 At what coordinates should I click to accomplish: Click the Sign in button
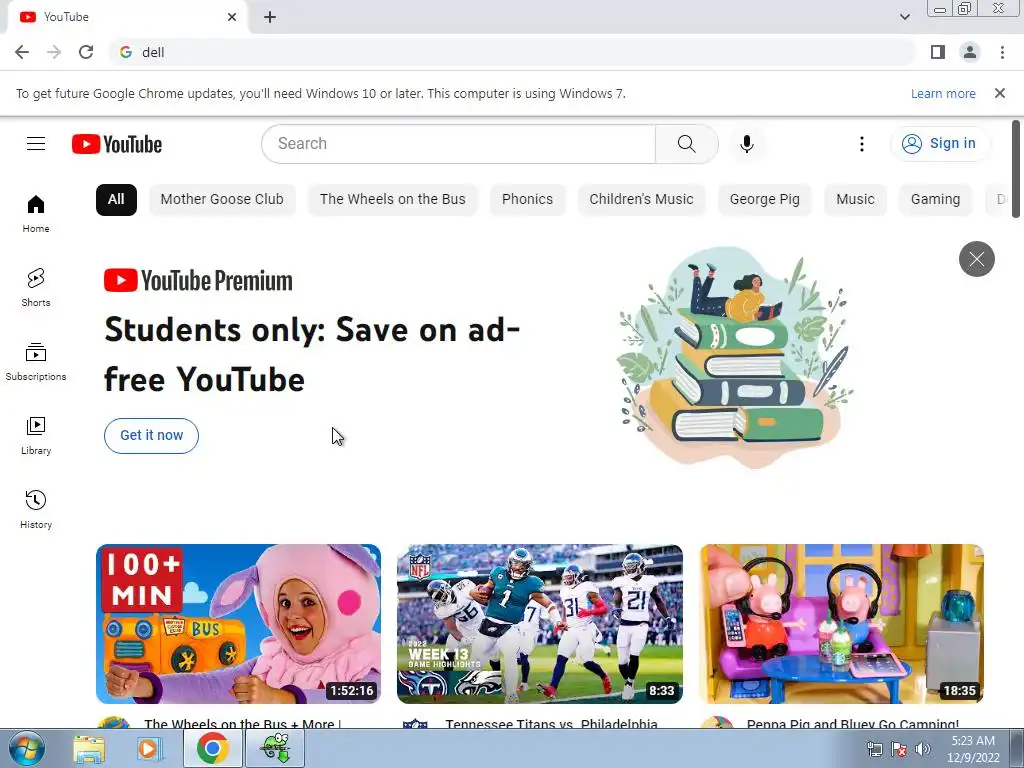(940, 144)
